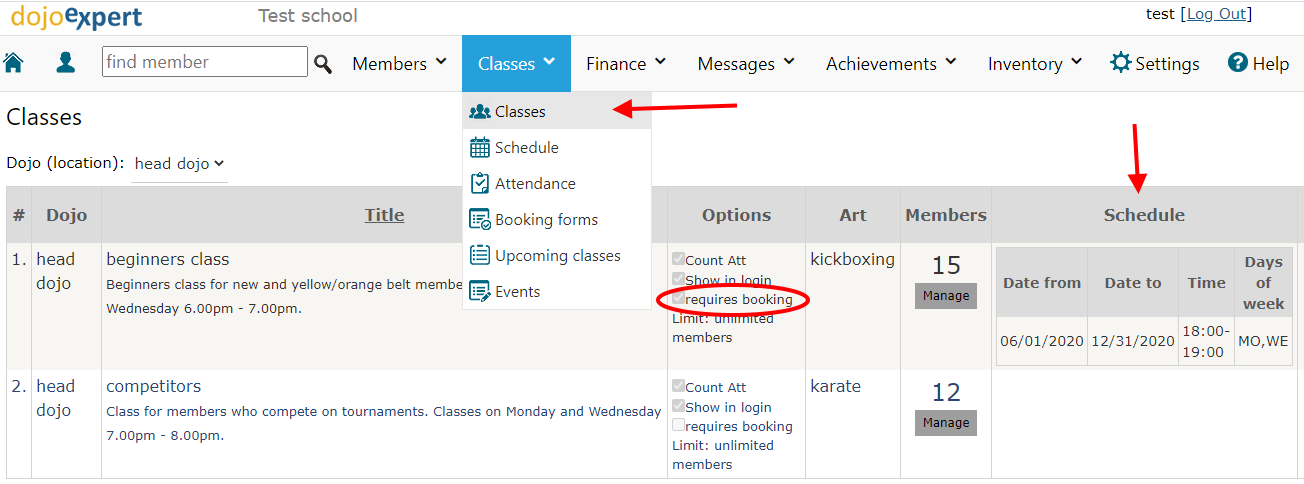The width and height of the screenshot is (1304, 484).
Task: Open the Upcoming classes list icon
Action: [479, 256]
